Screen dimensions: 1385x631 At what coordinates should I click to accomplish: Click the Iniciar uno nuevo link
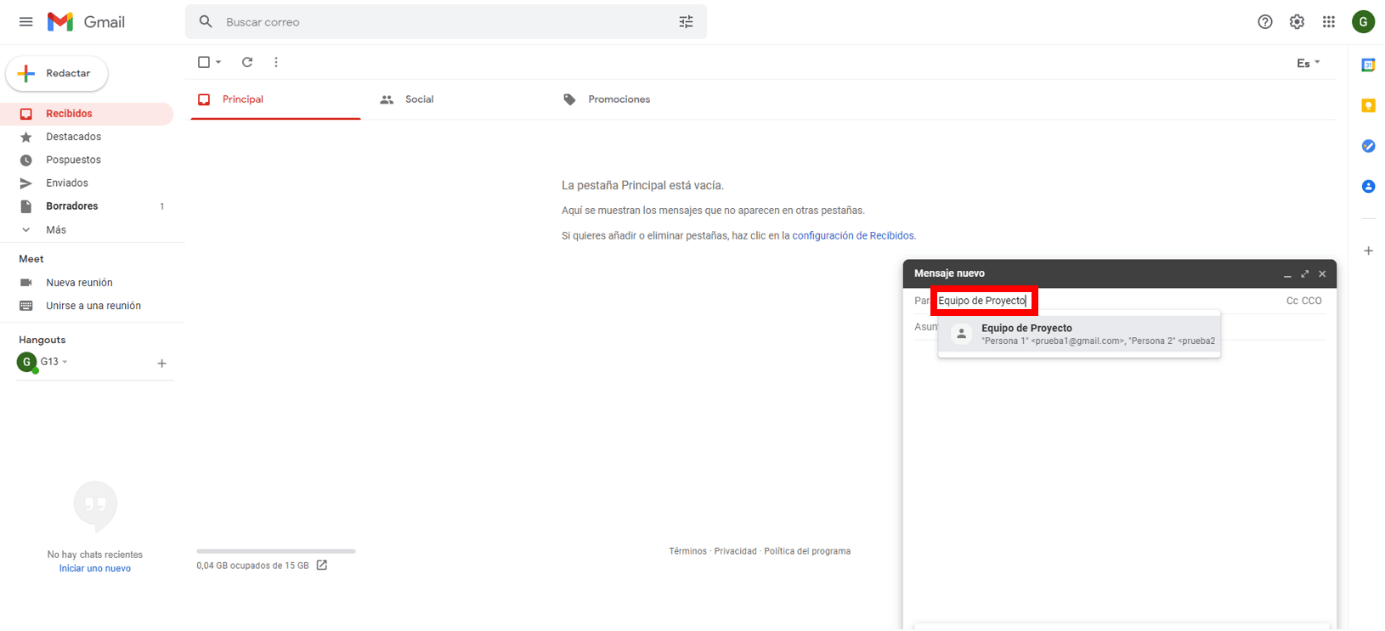pos(95,568)
